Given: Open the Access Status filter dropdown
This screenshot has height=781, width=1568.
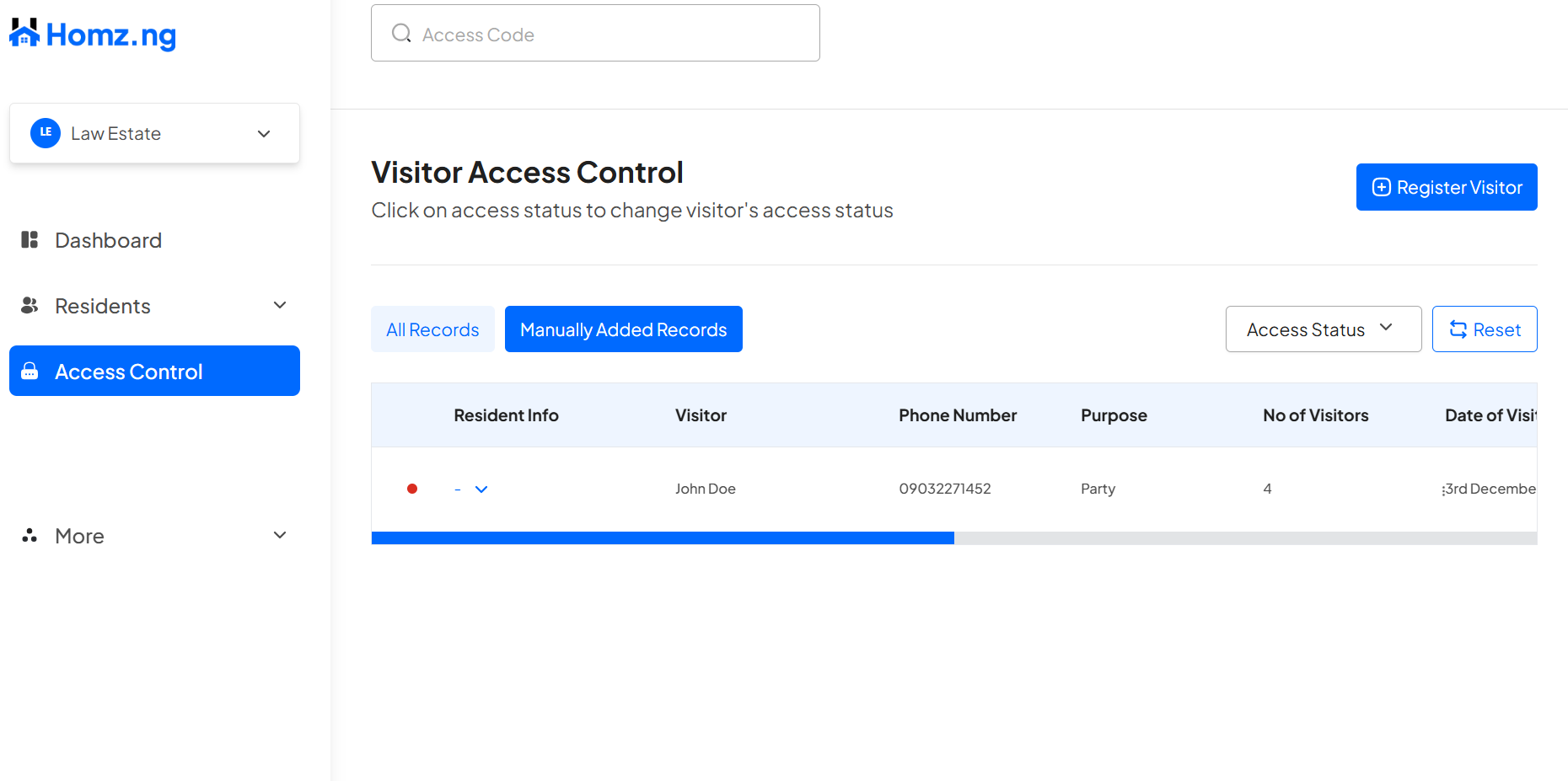Looking at the screenshot, I should (1323, 329).
